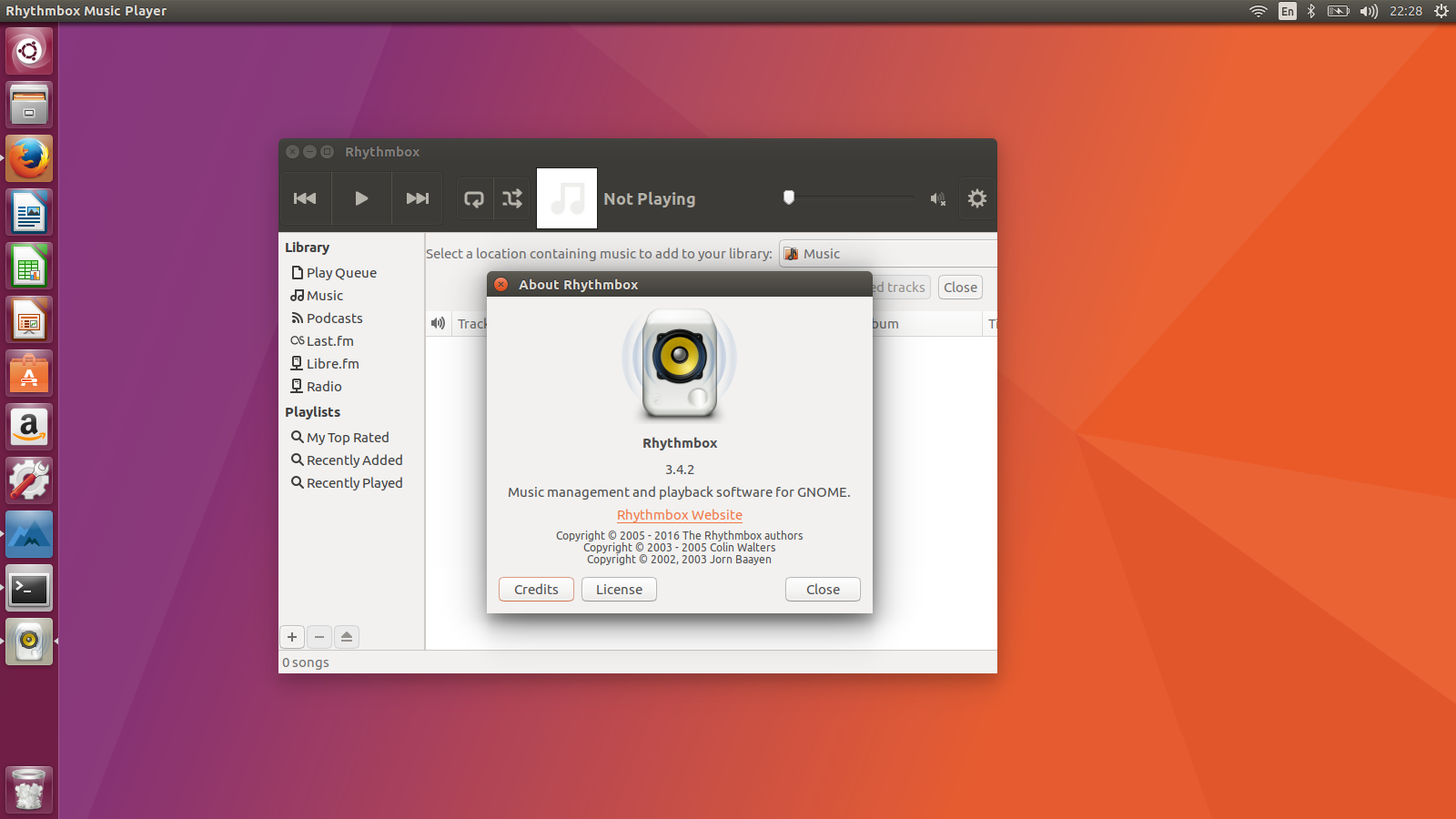Toggle shuffle mode
Image resolution: width=1456 pixels, height=819 pixels.
(512, 198)
